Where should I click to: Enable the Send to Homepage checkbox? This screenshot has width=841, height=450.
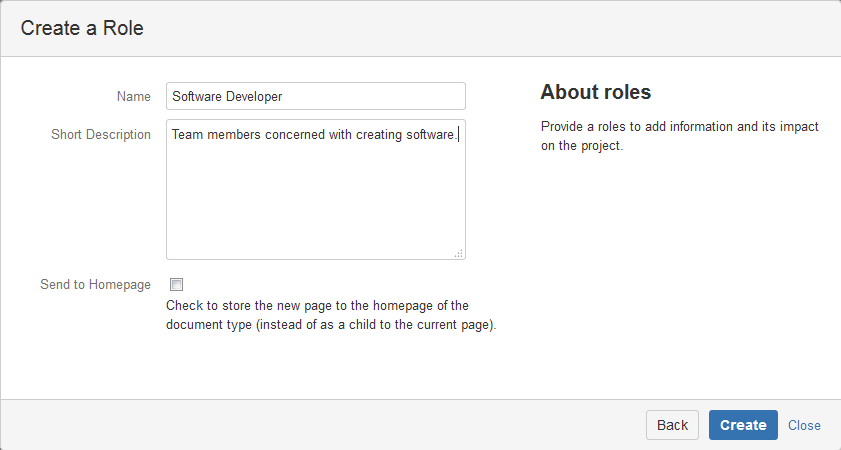pos(177,285)
